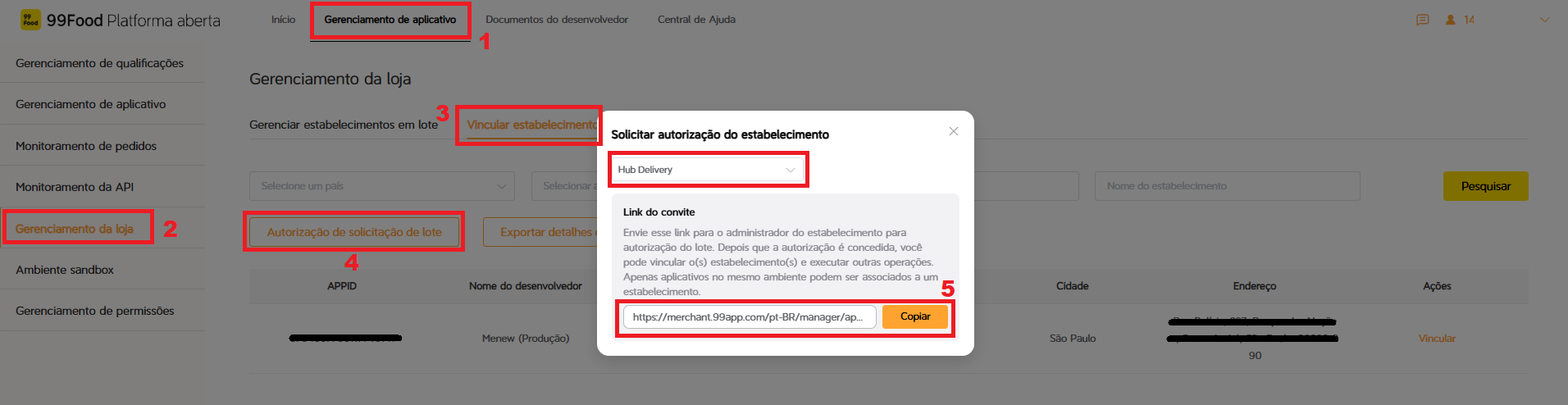Open Documentos do desenvolvedor menu
1568x405 pixels.
557,20
